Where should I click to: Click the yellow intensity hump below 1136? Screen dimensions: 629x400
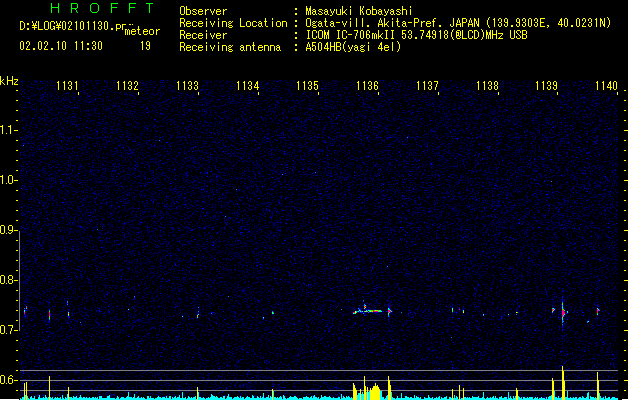[375, 391]
